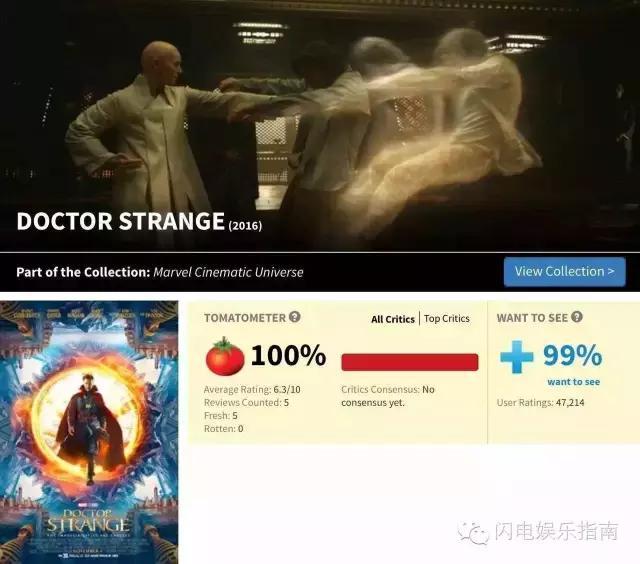This screenshot has width=640, height=564.
Task: Click the Want To See help icon
Action: tap(576, 317)
